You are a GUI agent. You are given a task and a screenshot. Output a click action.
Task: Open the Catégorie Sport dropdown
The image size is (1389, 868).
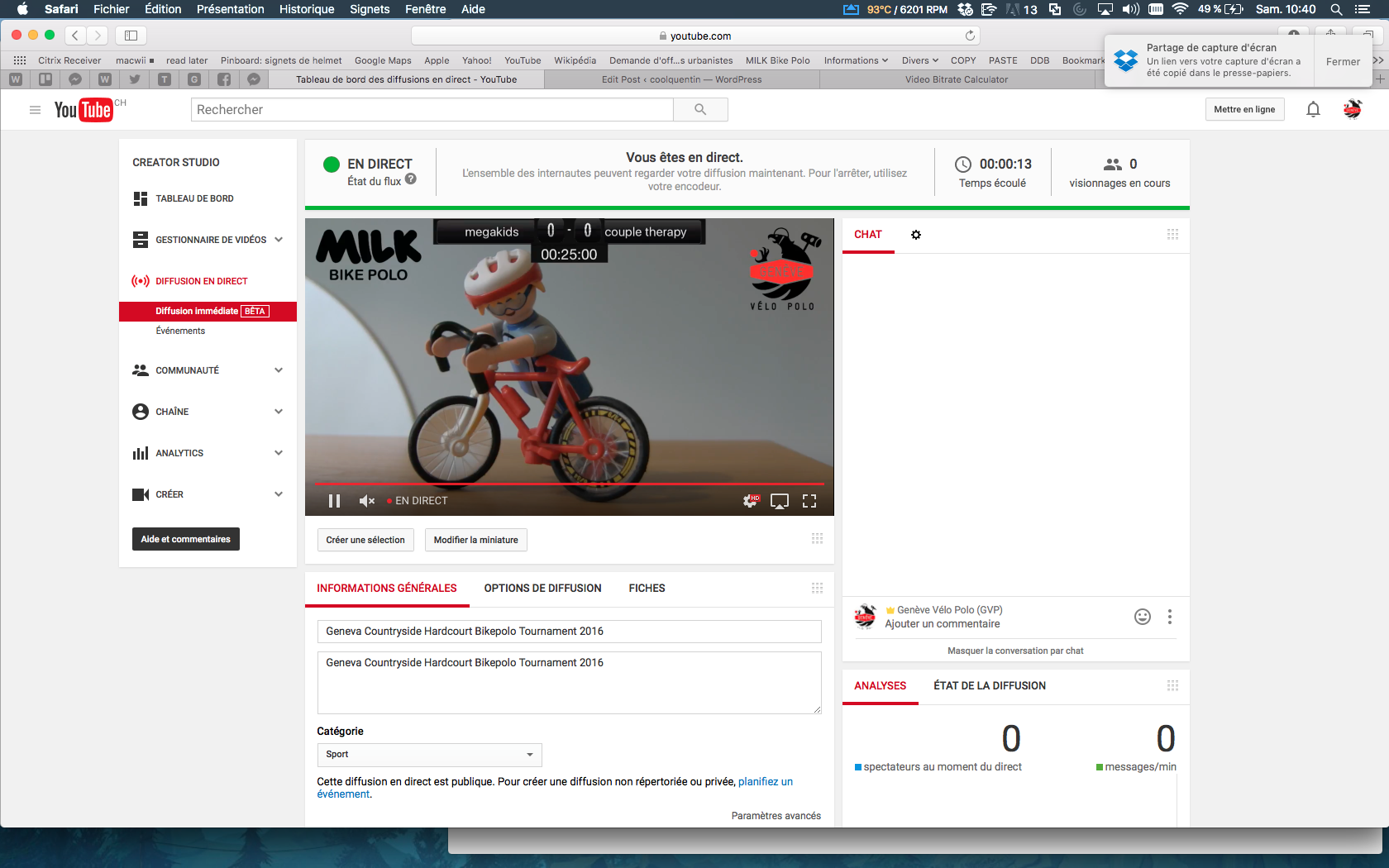(x=429, y=755)
